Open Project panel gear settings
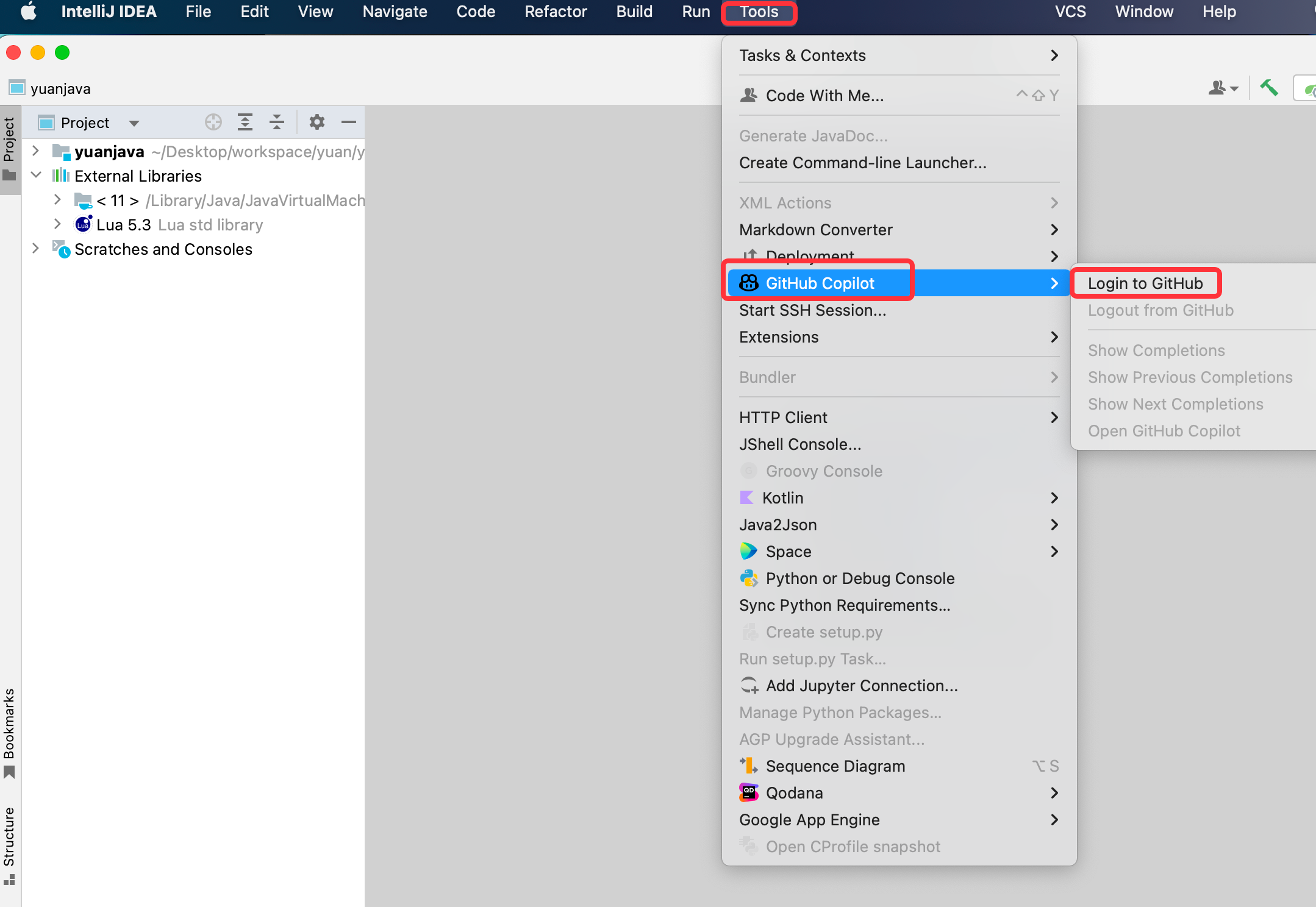 [x=316, y=123]
